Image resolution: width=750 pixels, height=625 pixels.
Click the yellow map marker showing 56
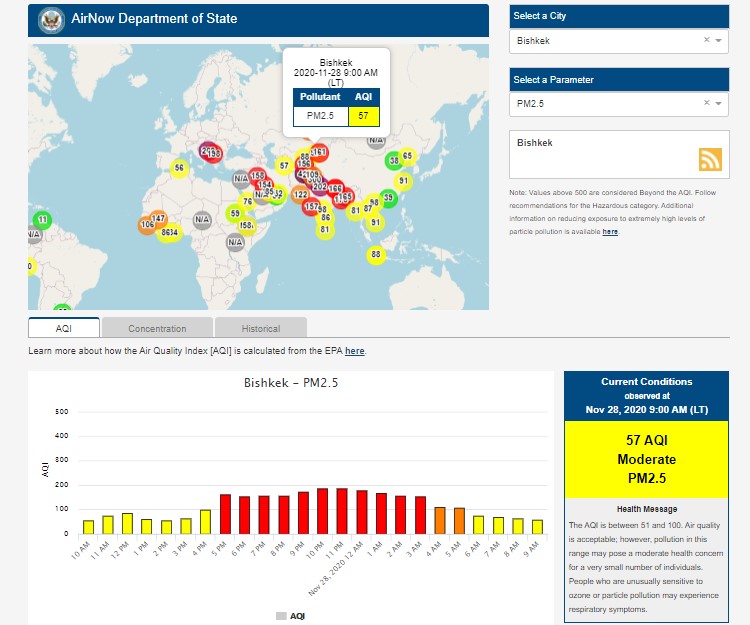point(179,168)
